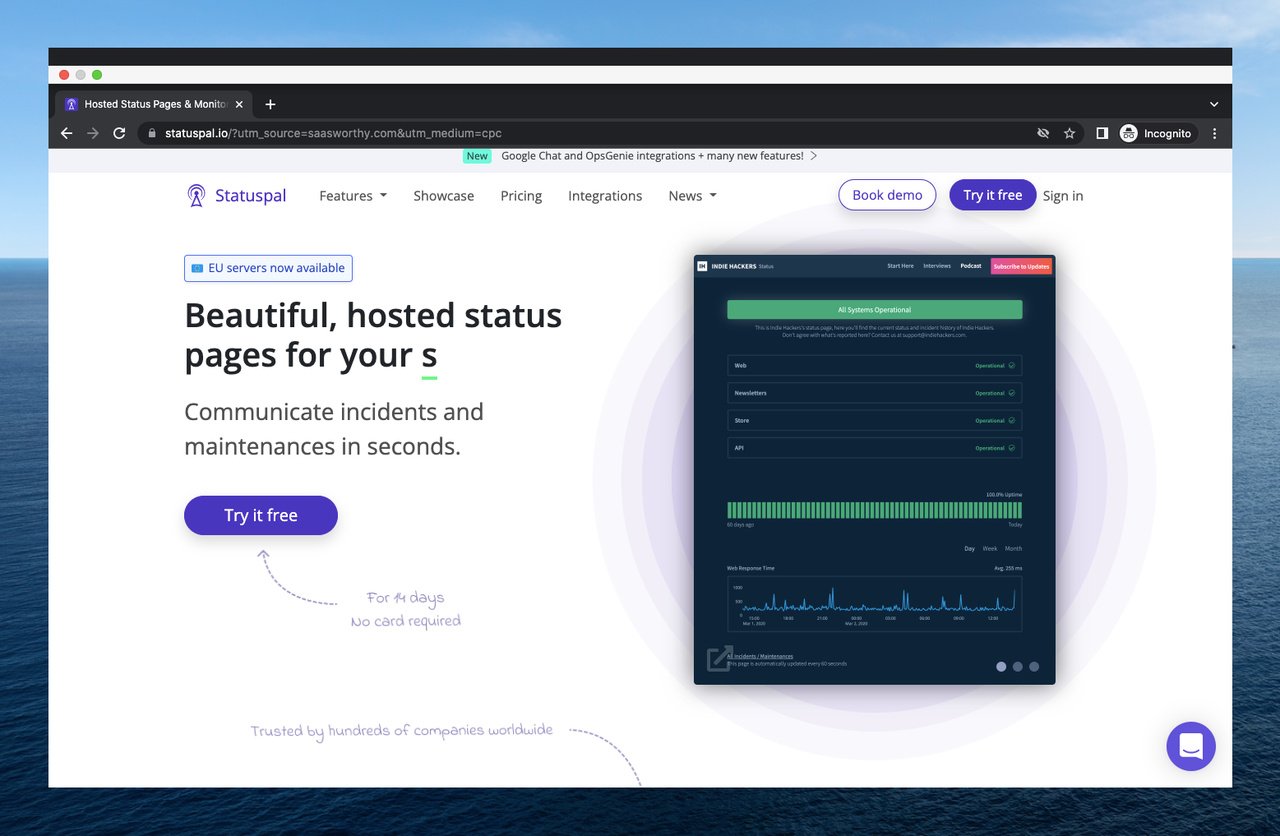1280x836 pixels.
Task: Switch to third carousel slide dot
Action: [1034, 667]
